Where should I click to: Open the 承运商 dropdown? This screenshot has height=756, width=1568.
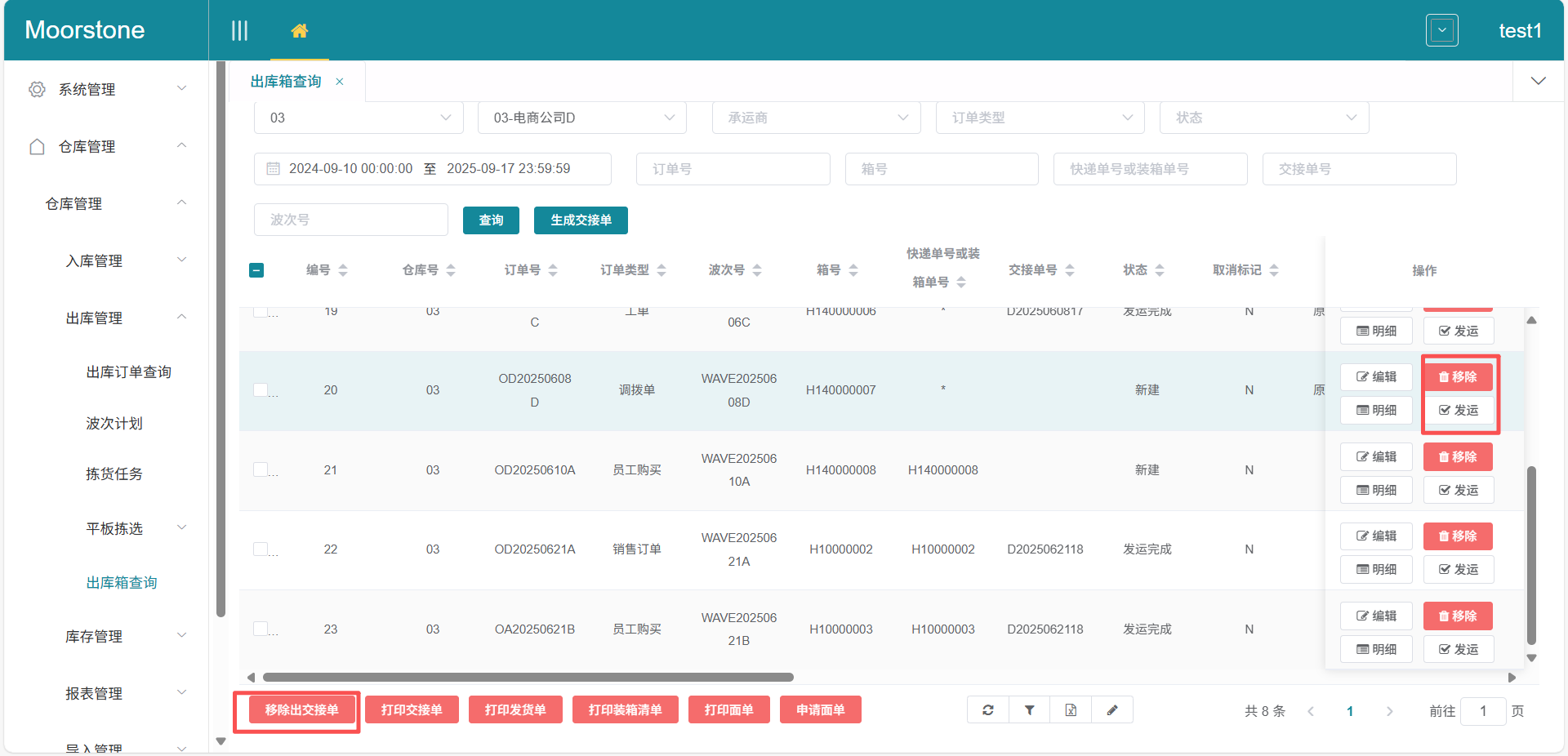click(816, 118)
